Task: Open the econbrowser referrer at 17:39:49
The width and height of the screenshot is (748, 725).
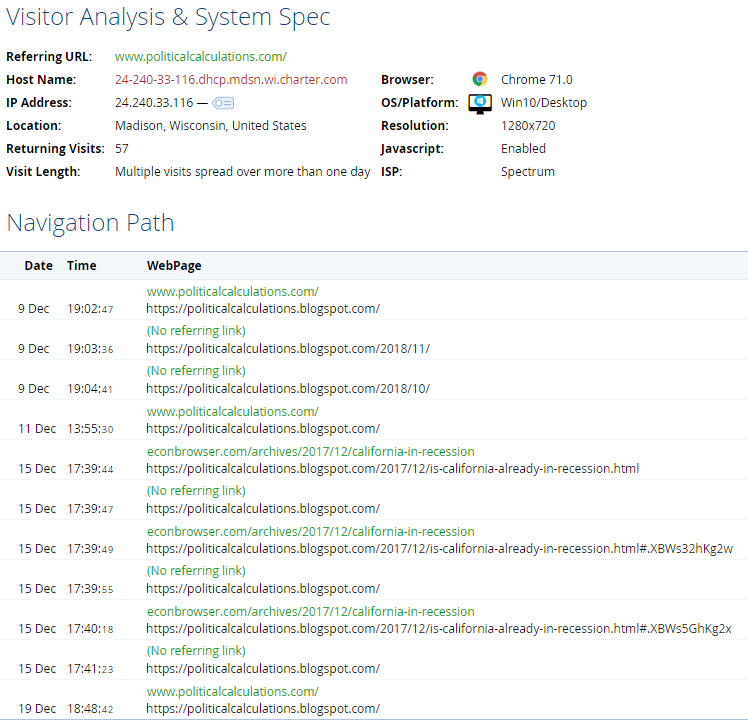Action: tap(311, 532)
